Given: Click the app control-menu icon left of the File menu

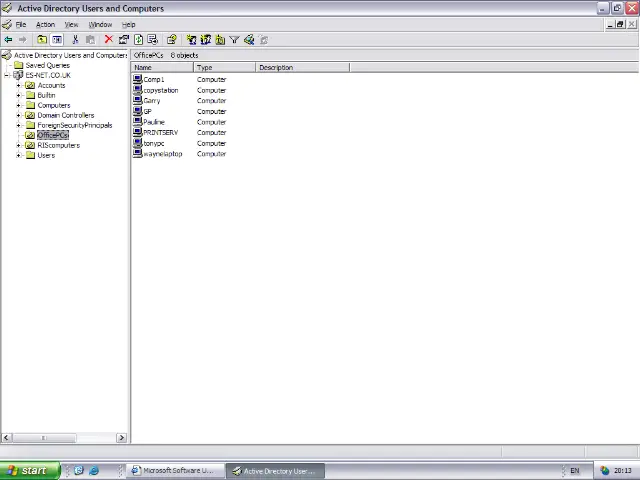Looking at the screenshot, I should [7, 24].
